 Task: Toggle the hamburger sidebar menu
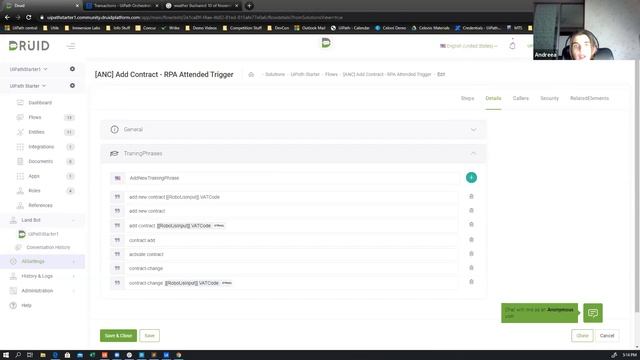pyautogui.click(x=71, y=46)
